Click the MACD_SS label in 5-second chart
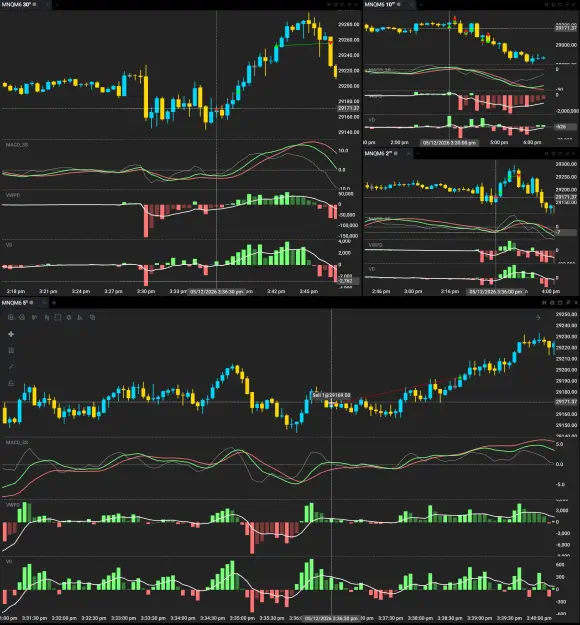Screen dimensions: 580x625 click(x=17, y=442)
